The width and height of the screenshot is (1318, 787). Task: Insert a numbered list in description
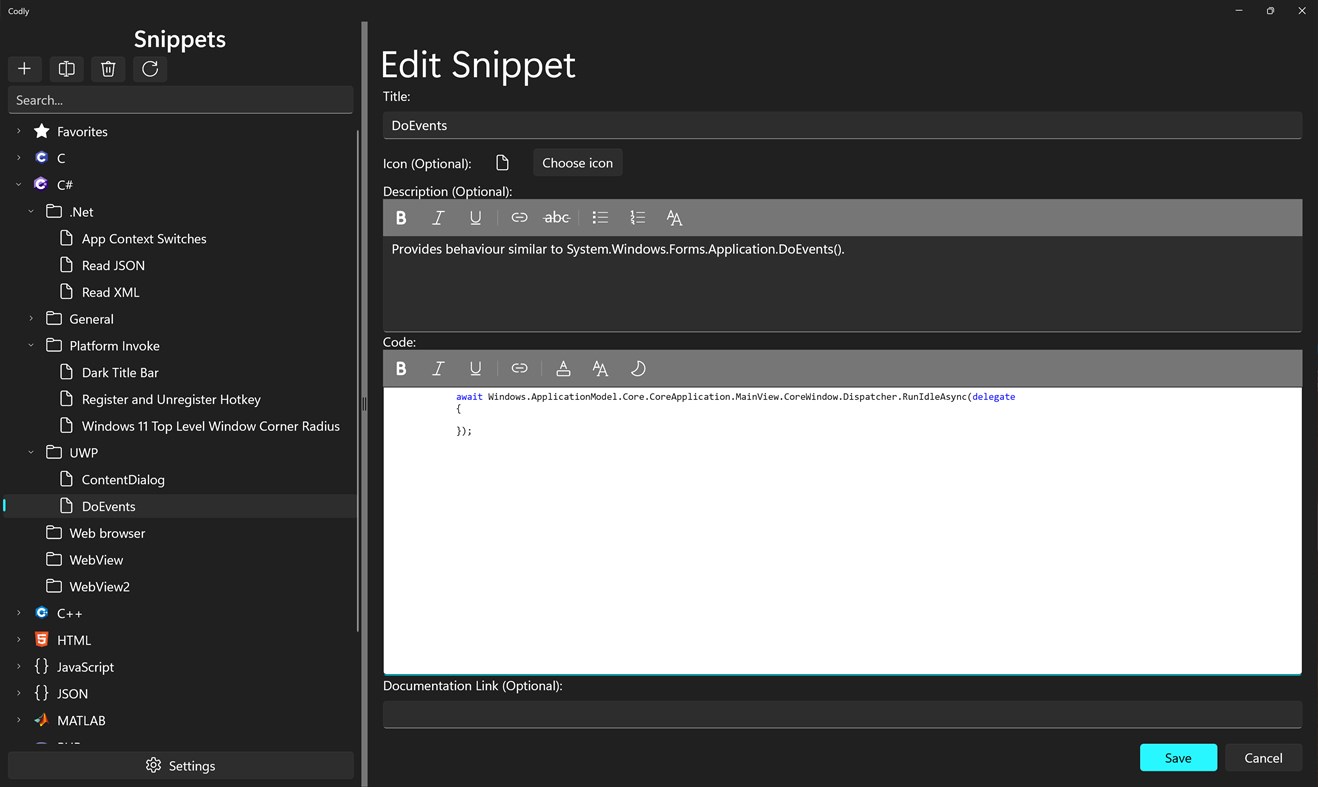(x=638, y=217)
